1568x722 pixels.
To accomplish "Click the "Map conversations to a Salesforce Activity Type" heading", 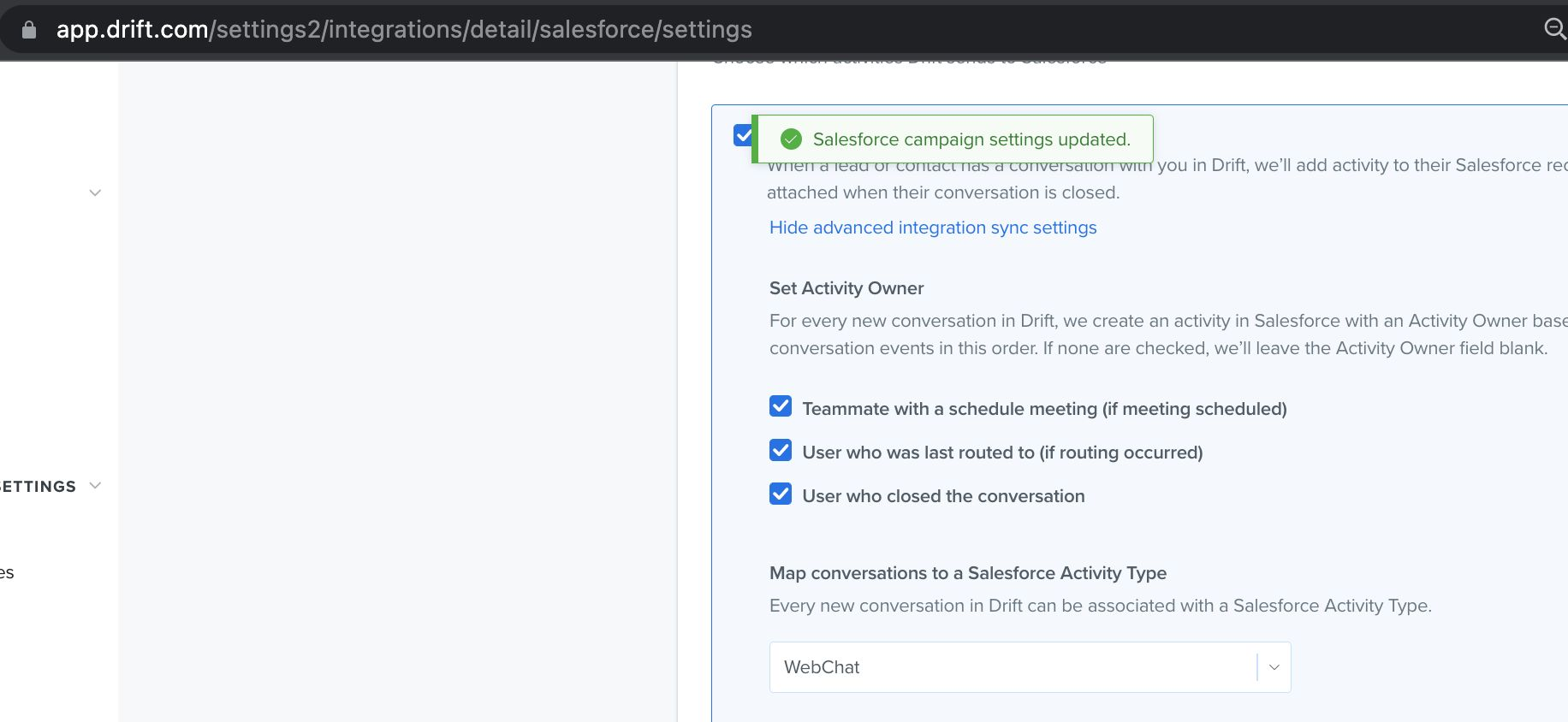I will [967, 573].
